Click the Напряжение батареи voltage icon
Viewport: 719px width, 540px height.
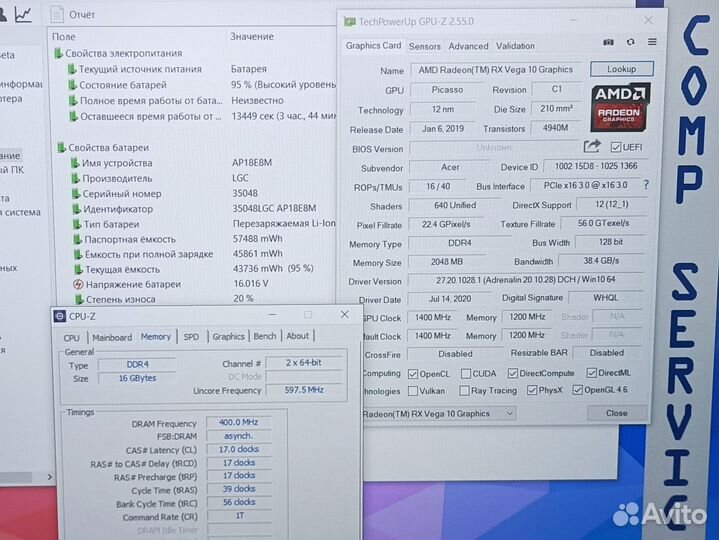tap(78, 285)
